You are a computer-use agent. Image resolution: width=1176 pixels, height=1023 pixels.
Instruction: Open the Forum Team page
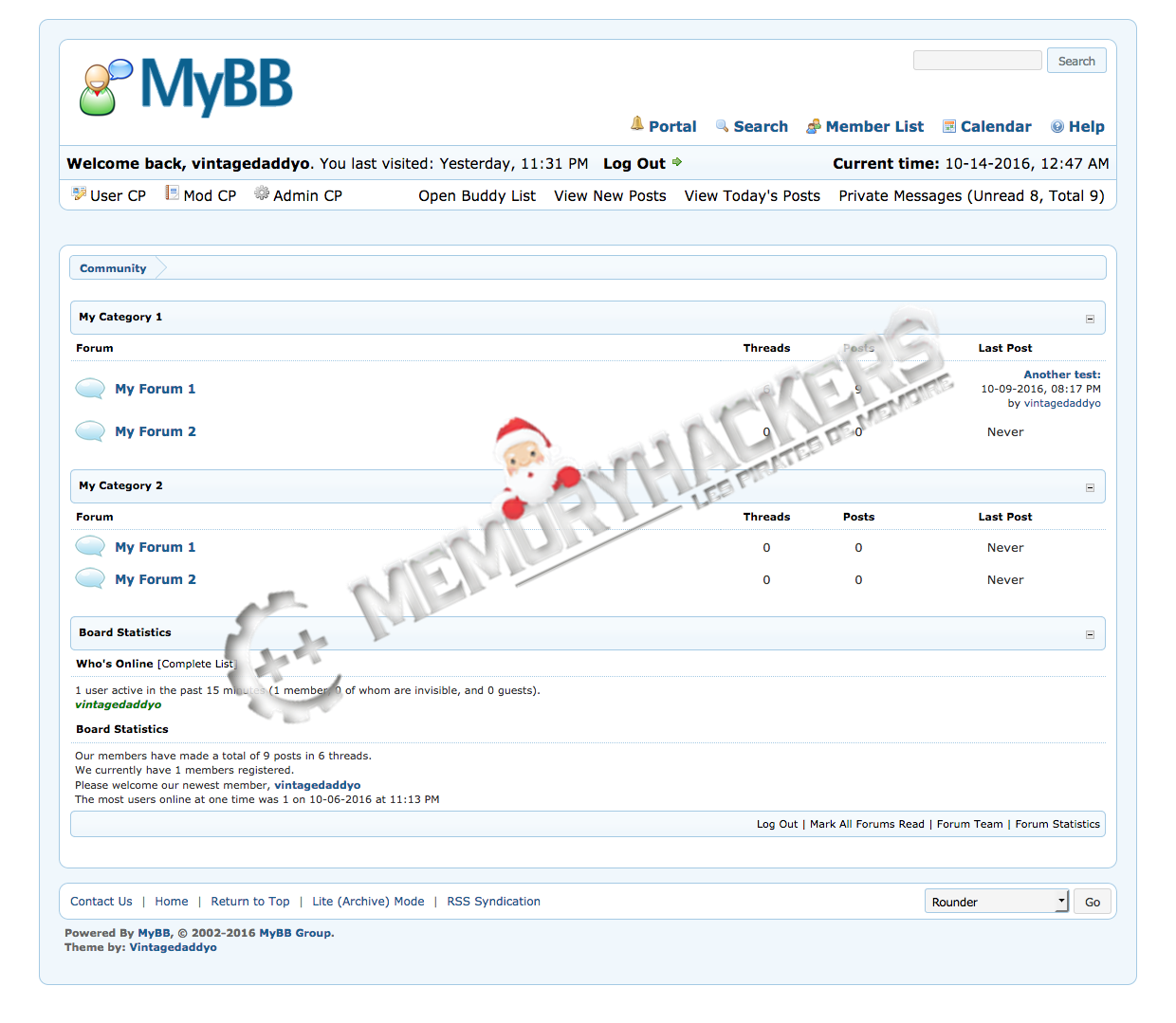tap(969, 824)
